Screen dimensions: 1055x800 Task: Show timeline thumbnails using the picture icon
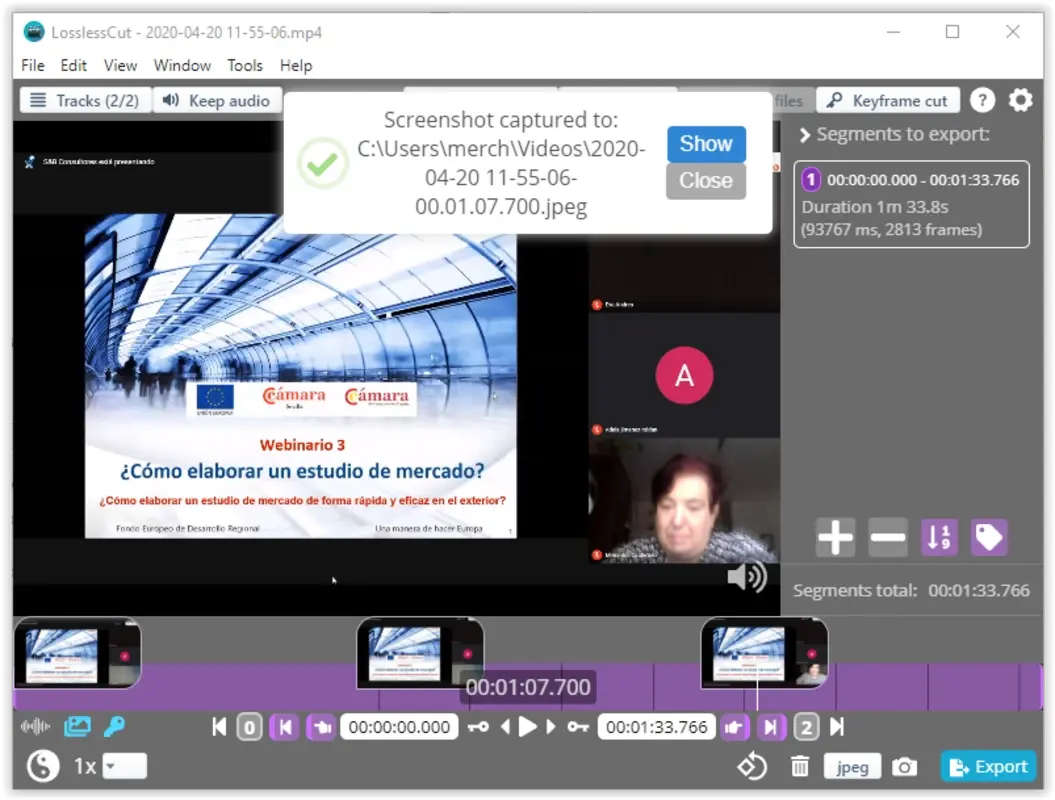(x=77, y=727)
